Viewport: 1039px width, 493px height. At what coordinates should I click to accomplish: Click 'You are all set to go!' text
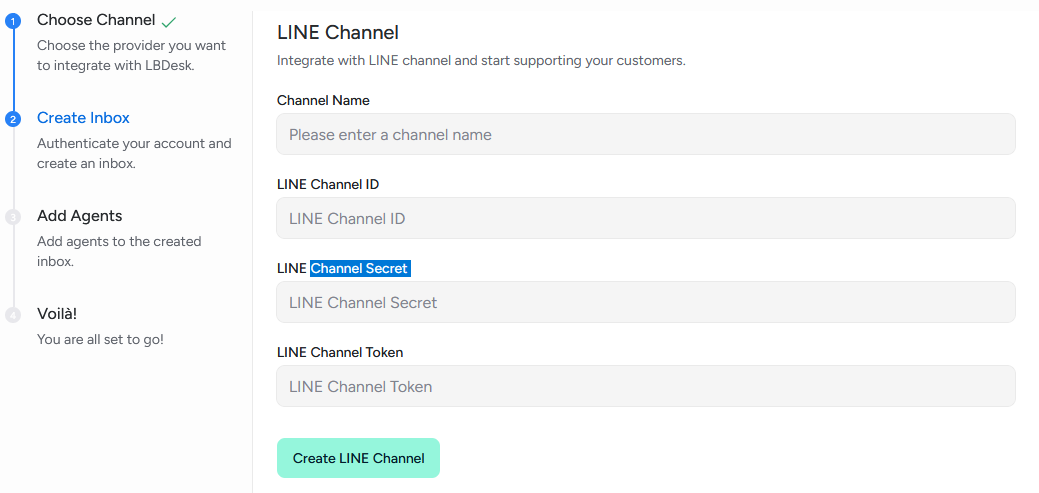[100, 339]
